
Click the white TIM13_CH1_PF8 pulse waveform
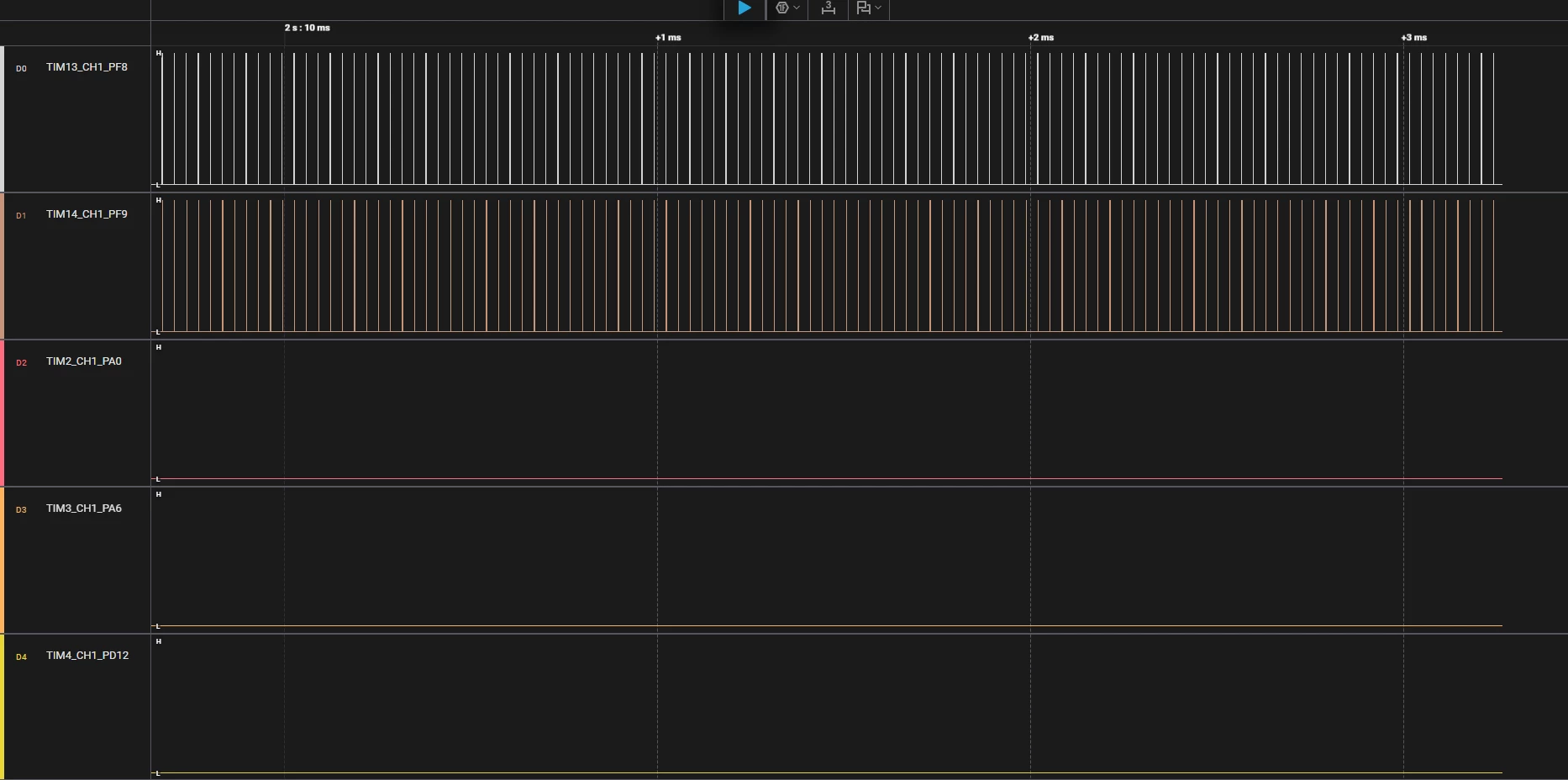pyautogui.click(x=828, y=119)
